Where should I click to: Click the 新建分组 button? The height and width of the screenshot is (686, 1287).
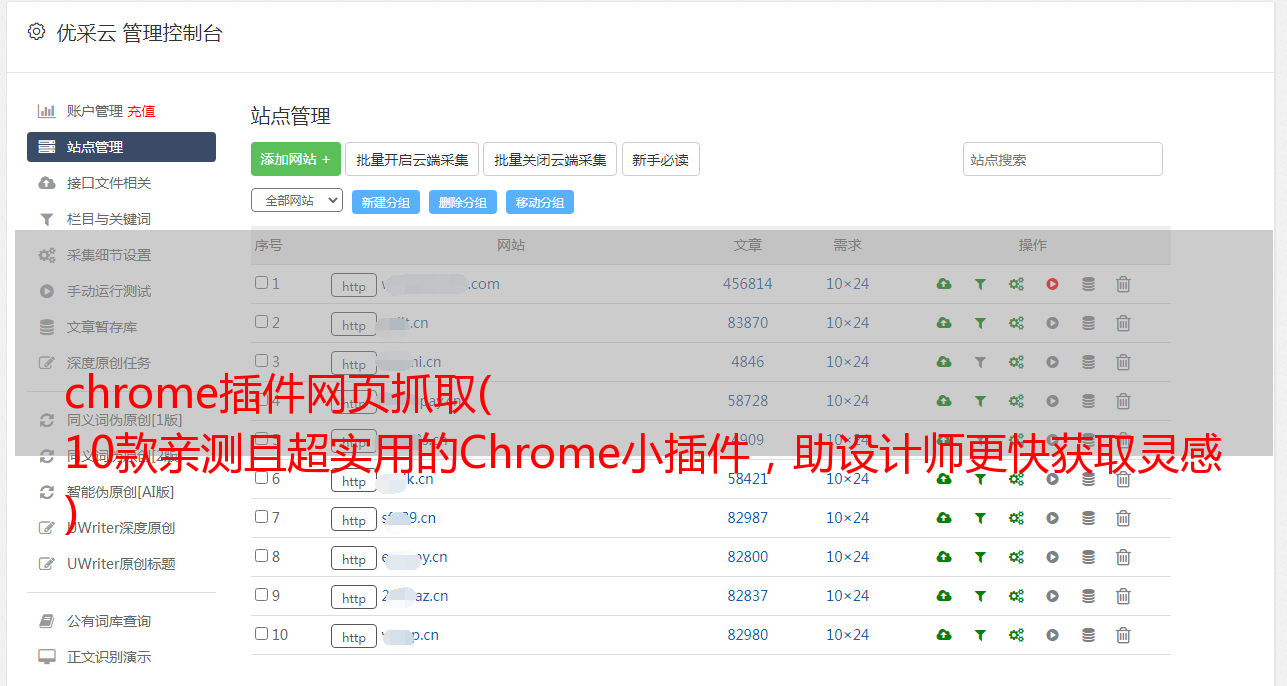tap(386, 202)
